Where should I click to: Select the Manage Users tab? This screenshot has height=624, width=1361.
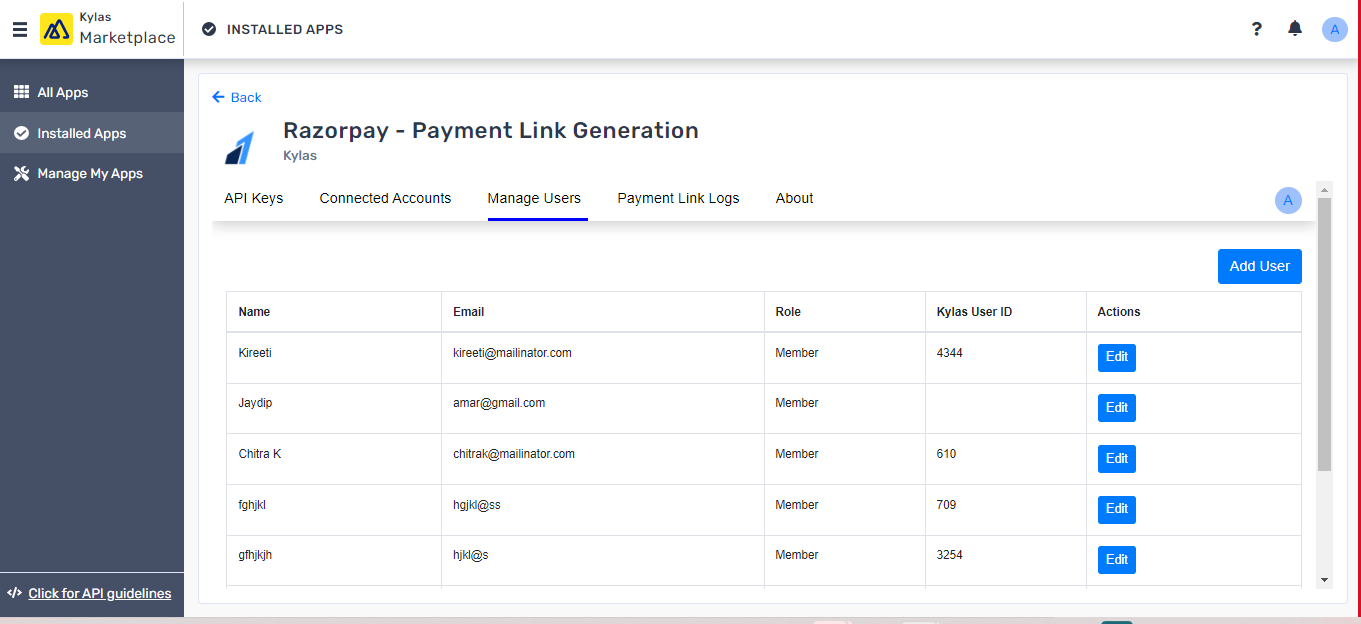click(x=534, y=198)
